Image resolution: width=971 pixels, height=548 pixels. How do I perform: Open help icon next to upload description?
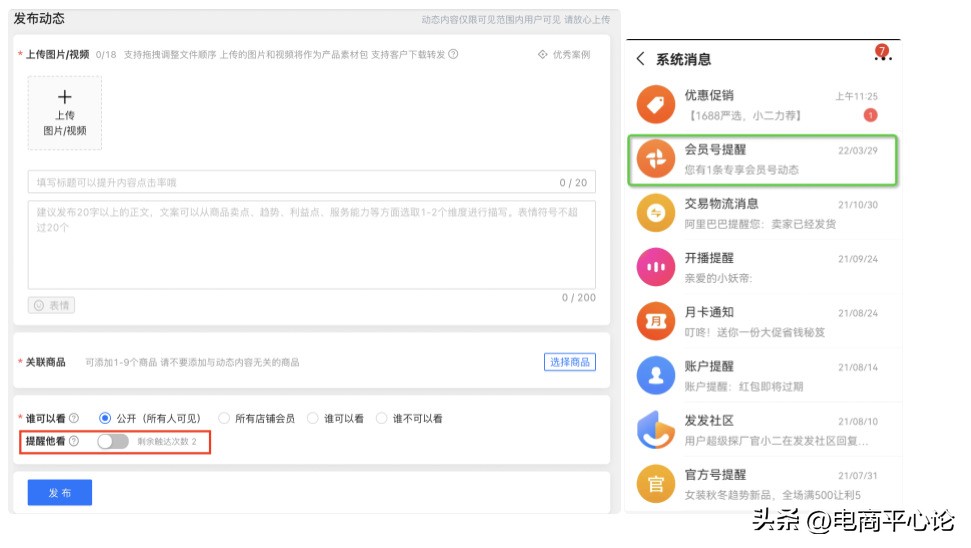pos(453,54)
